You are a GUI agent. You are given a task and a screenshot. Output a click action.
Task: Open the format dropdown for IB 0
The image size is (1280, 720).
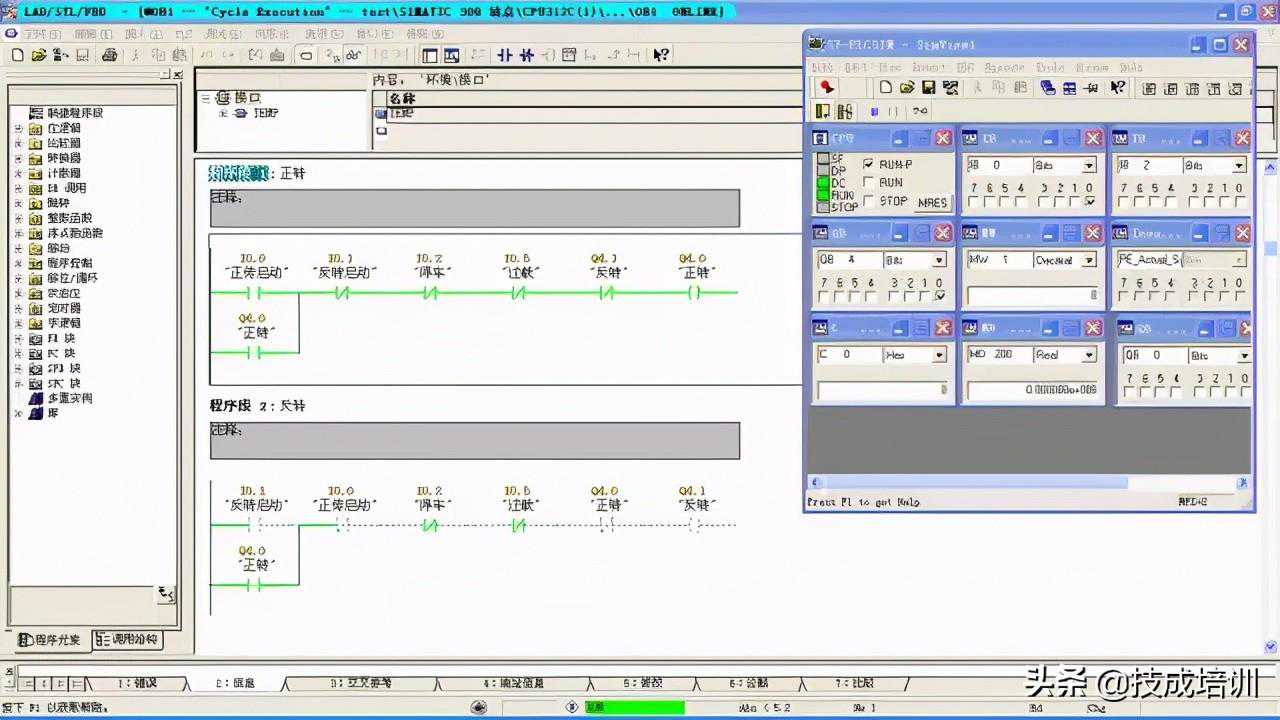click(x=1089, y=166)
